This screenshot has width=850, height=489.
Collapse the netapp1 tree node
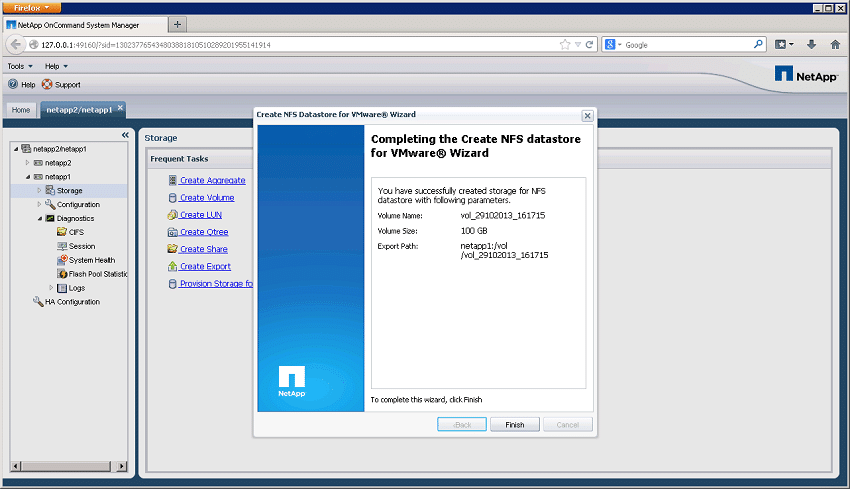coord(28,177)
